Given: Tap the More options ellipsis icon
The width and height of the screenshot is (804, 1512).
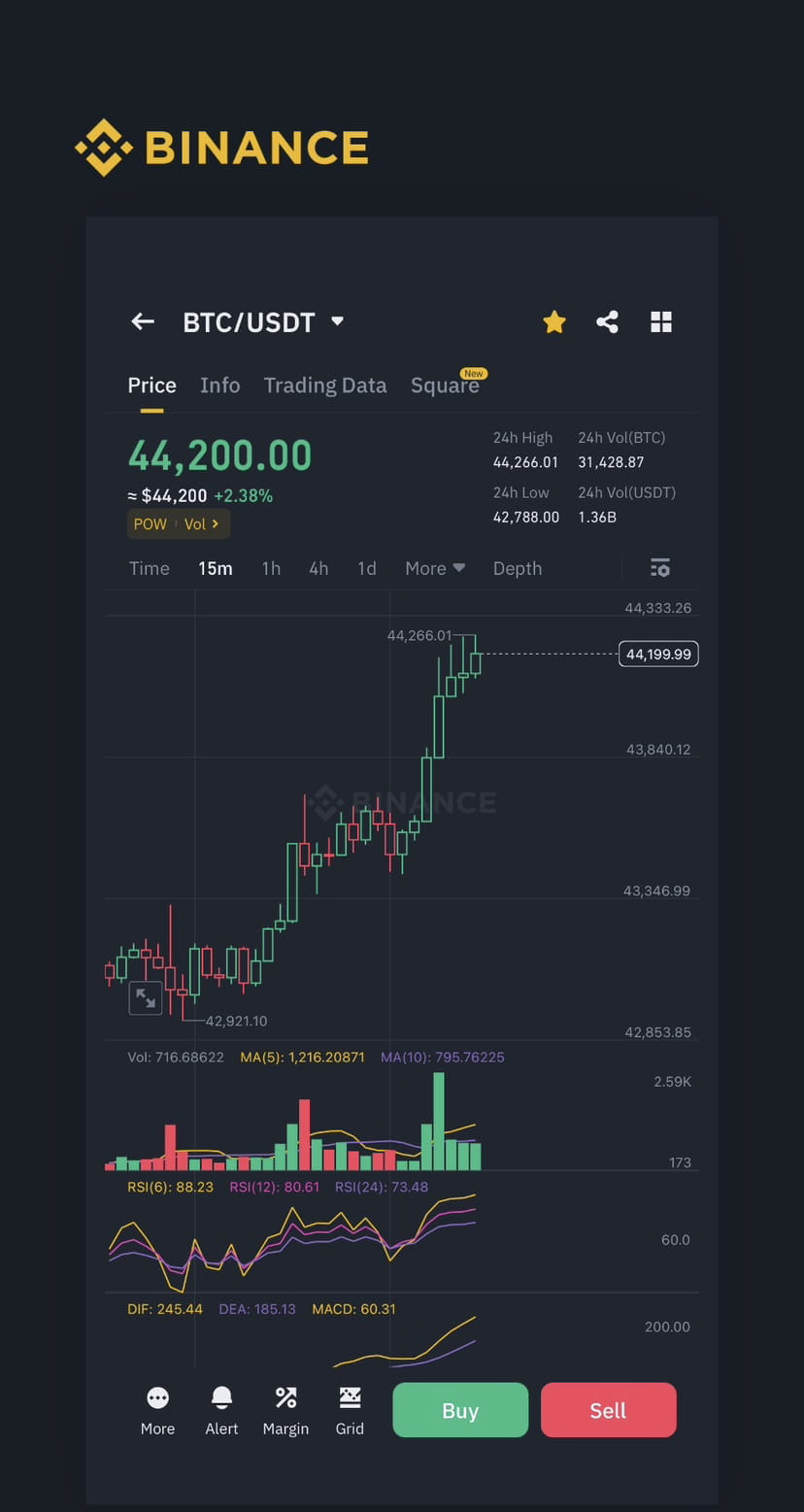Looking at the screenshot, I should (157, 1398).
